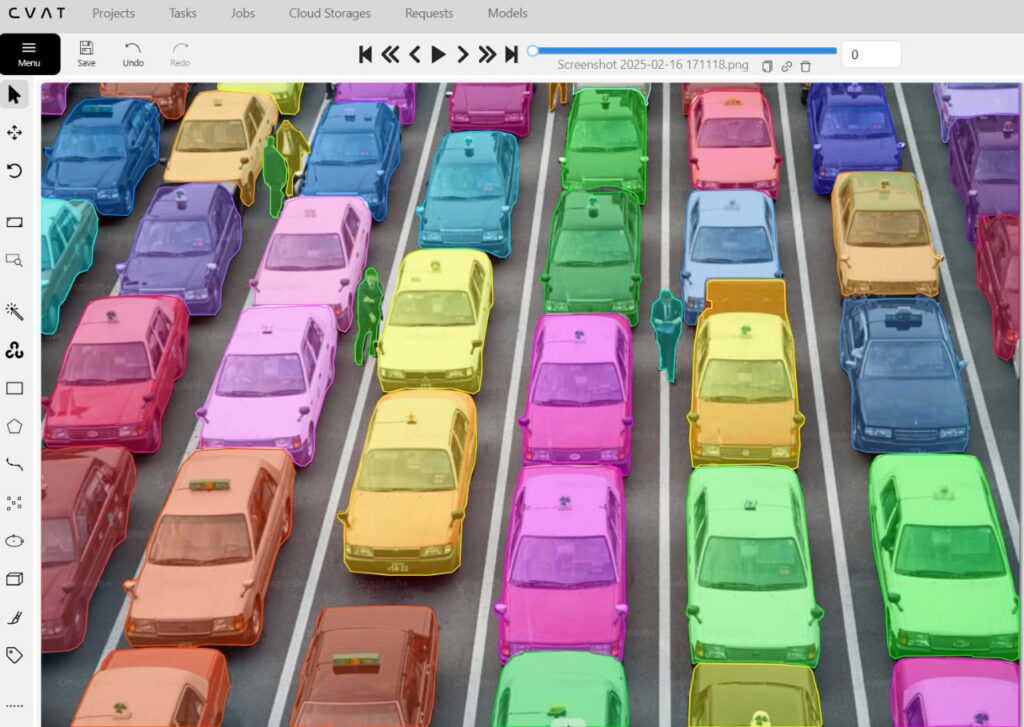
Task: Open the Setup tag tool
Action: click(14, 655)
